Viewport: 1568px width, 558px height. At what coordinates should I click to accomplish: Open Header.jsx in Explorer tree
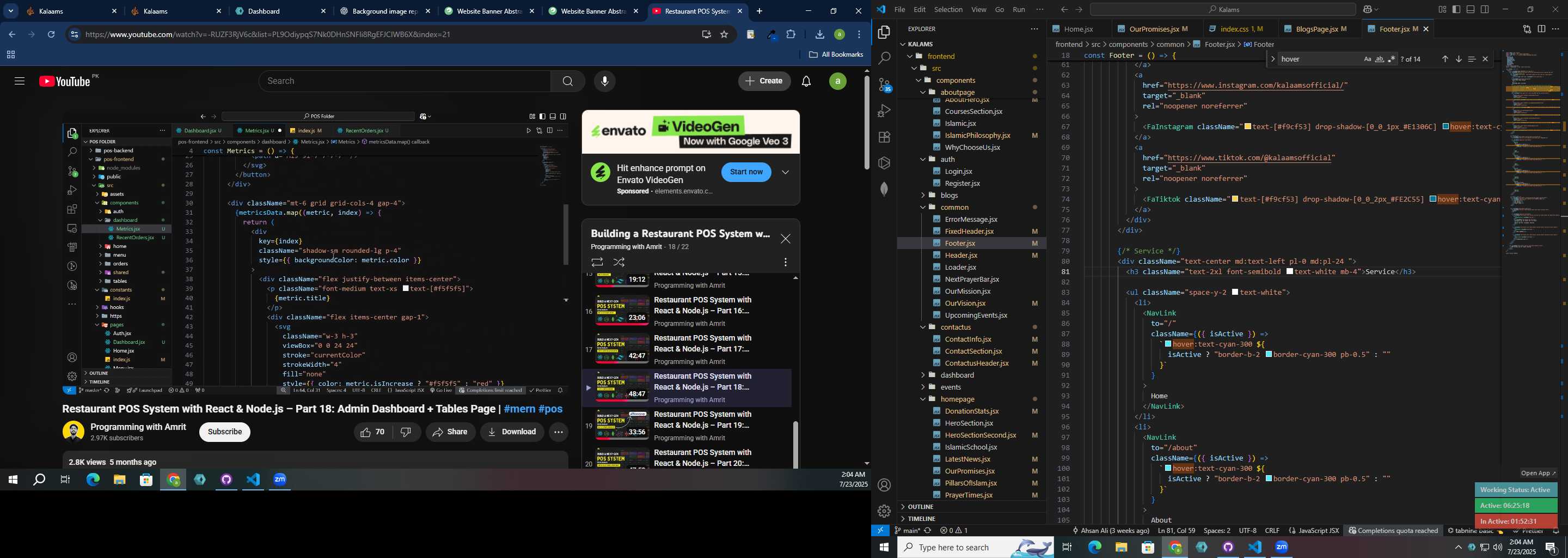pos(960,255)
